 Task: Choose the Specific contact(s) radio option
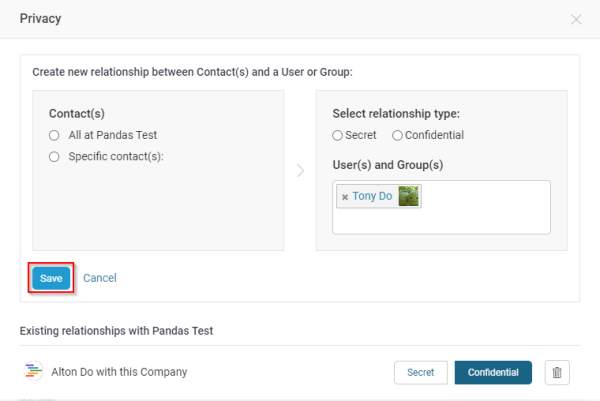[x=54, y=156]
